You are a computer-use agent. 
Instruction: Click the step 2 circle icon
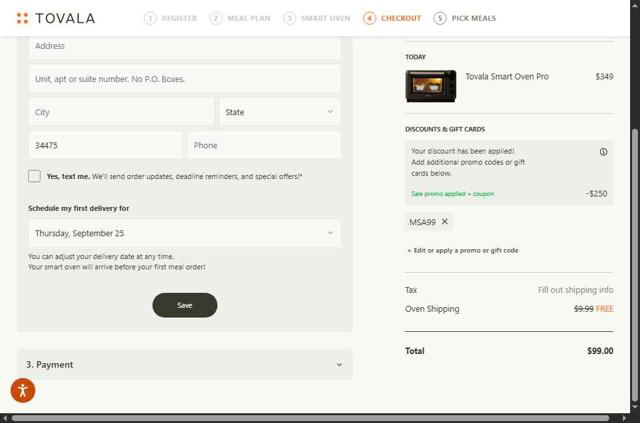pyautogui.click(x=216, y=18)
